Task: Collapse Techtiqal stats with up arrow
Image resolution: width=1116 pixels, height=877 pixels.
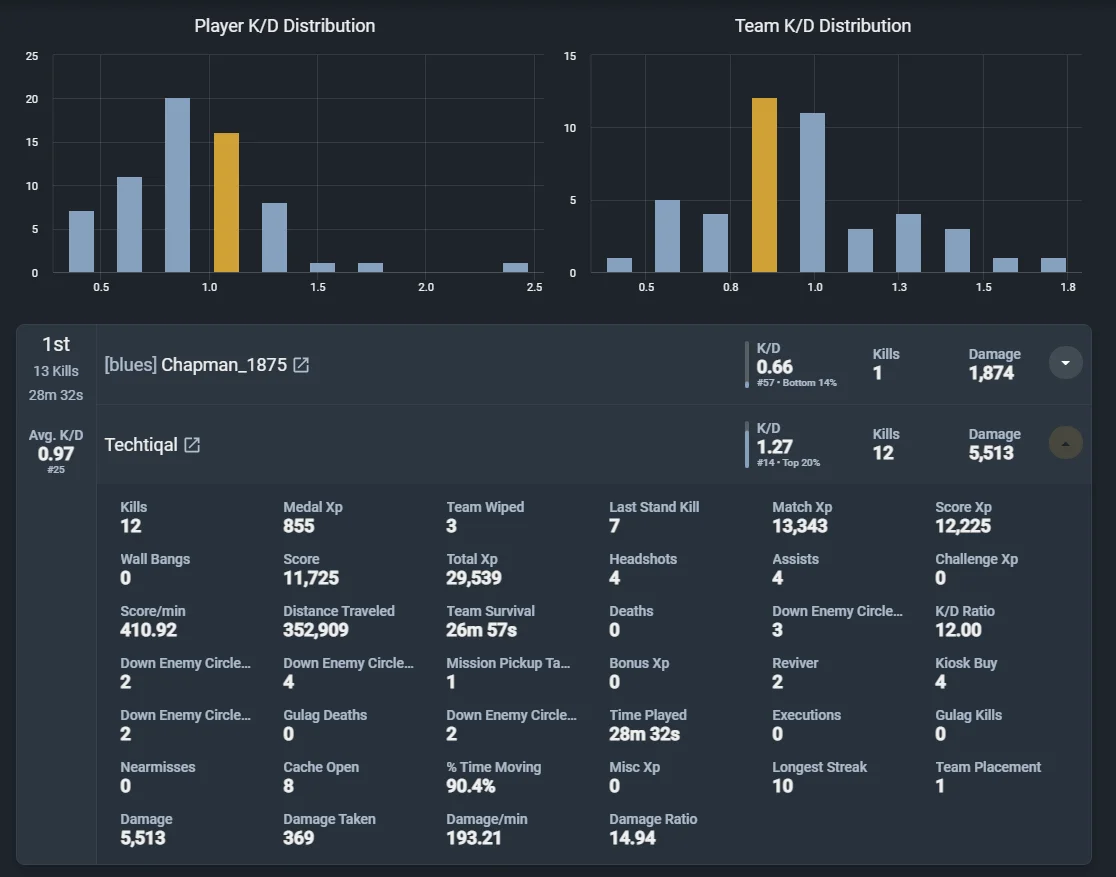Action: 1065,443
